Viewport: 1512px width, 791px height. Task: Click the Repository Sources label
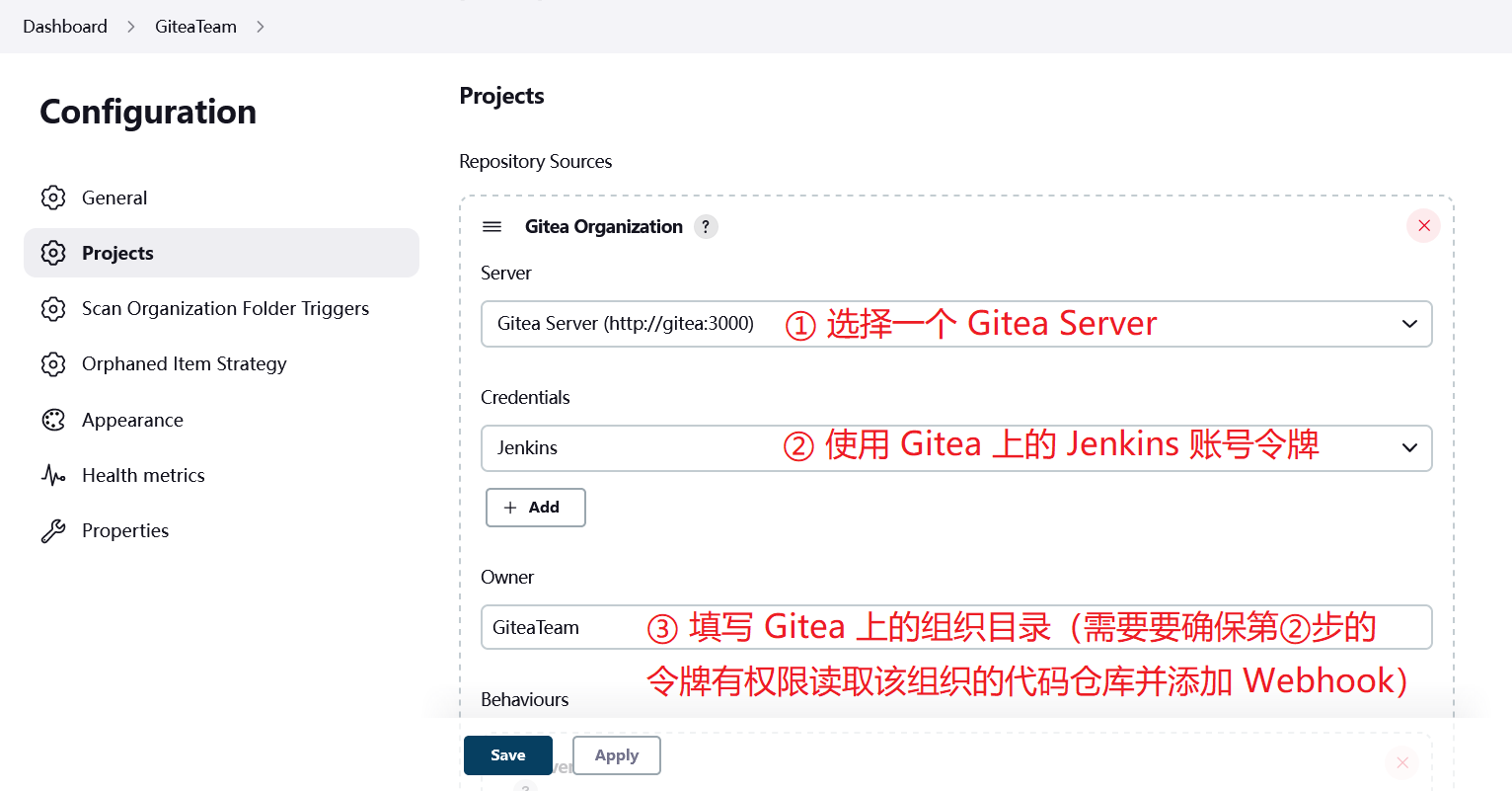click(x=535, y=161)
